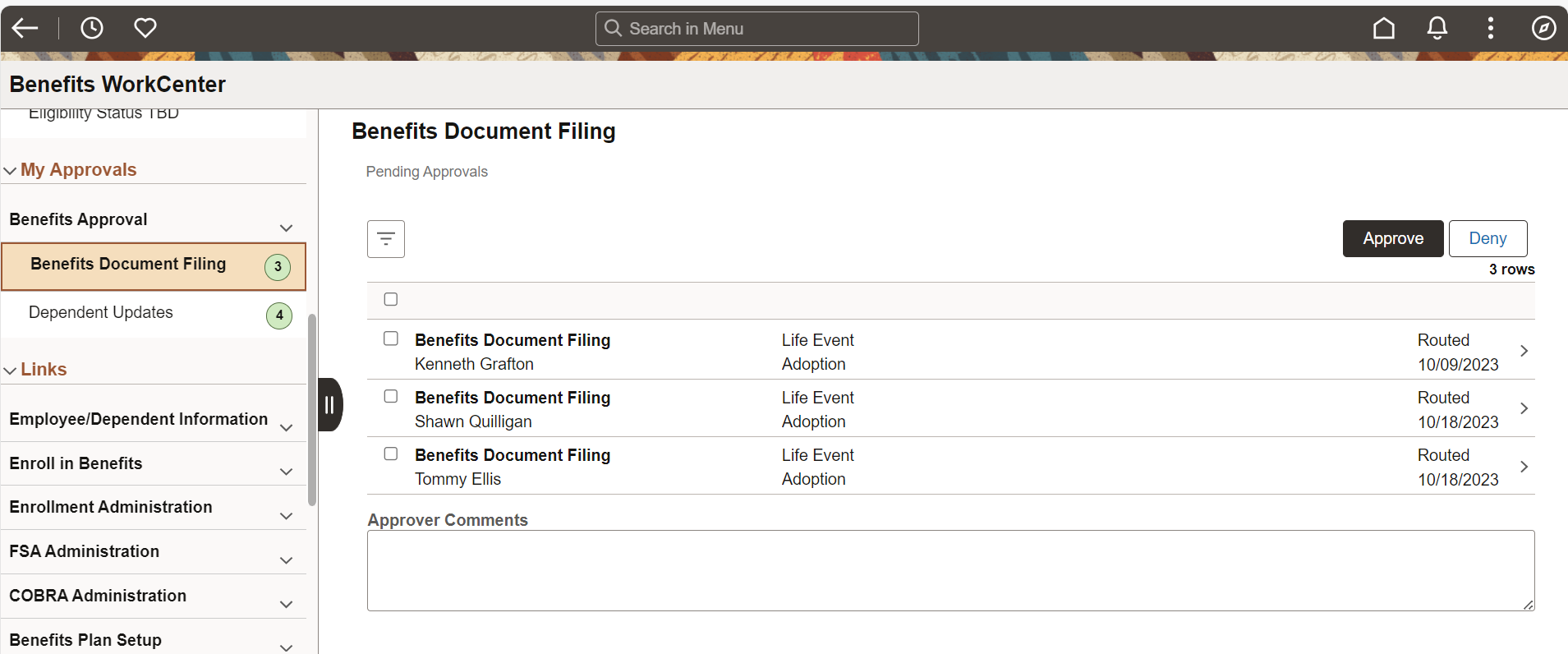The height and width of the screenshot is (654, 1568).
Task: Select Benefits Document Filing in sidebar
Action: click(128, 265)
